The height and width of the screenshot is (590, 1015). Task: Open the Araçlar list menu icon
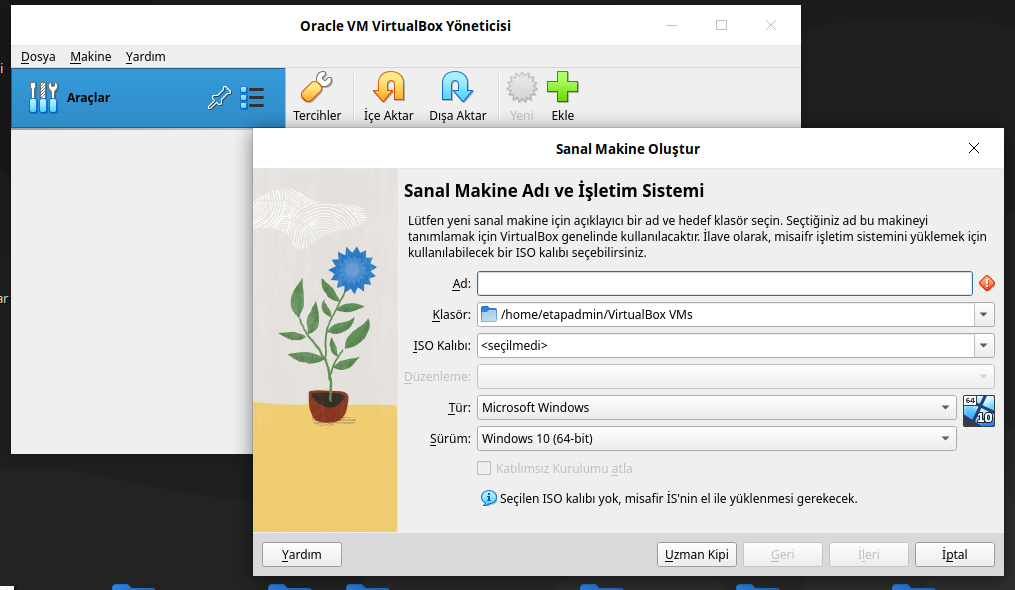[252, 97]
